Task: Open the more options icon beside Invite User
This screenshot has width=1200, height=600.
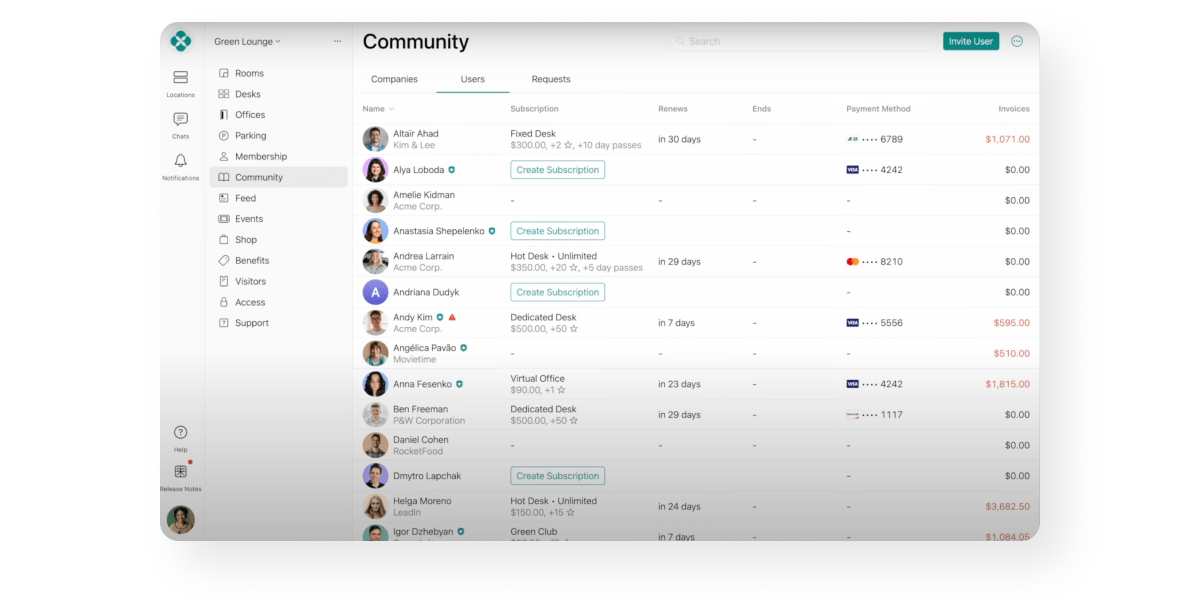Action: pyautogui.click(x=1017, y=41)
